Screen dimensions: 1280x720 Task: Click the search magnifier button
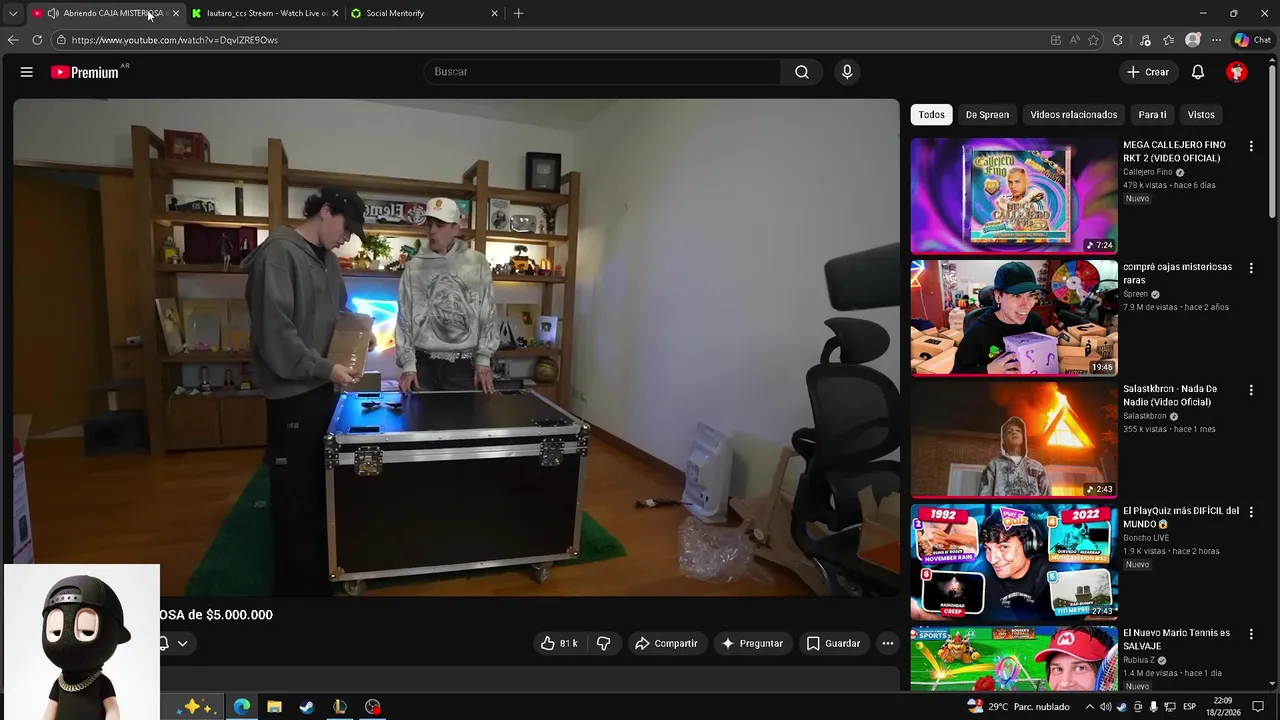802,72
